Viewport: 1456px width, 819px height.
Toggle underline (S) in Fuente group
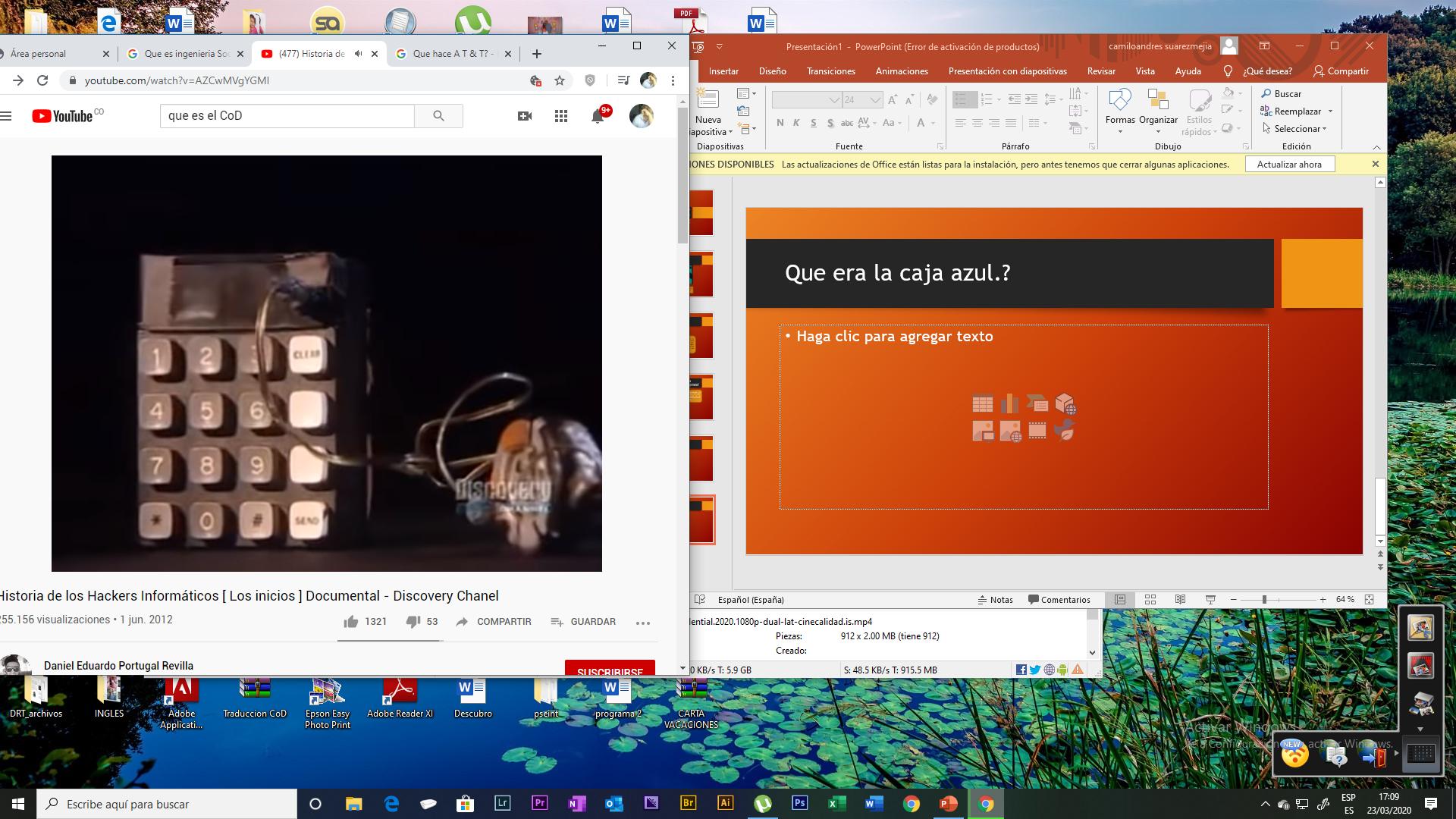pos(813,123)
